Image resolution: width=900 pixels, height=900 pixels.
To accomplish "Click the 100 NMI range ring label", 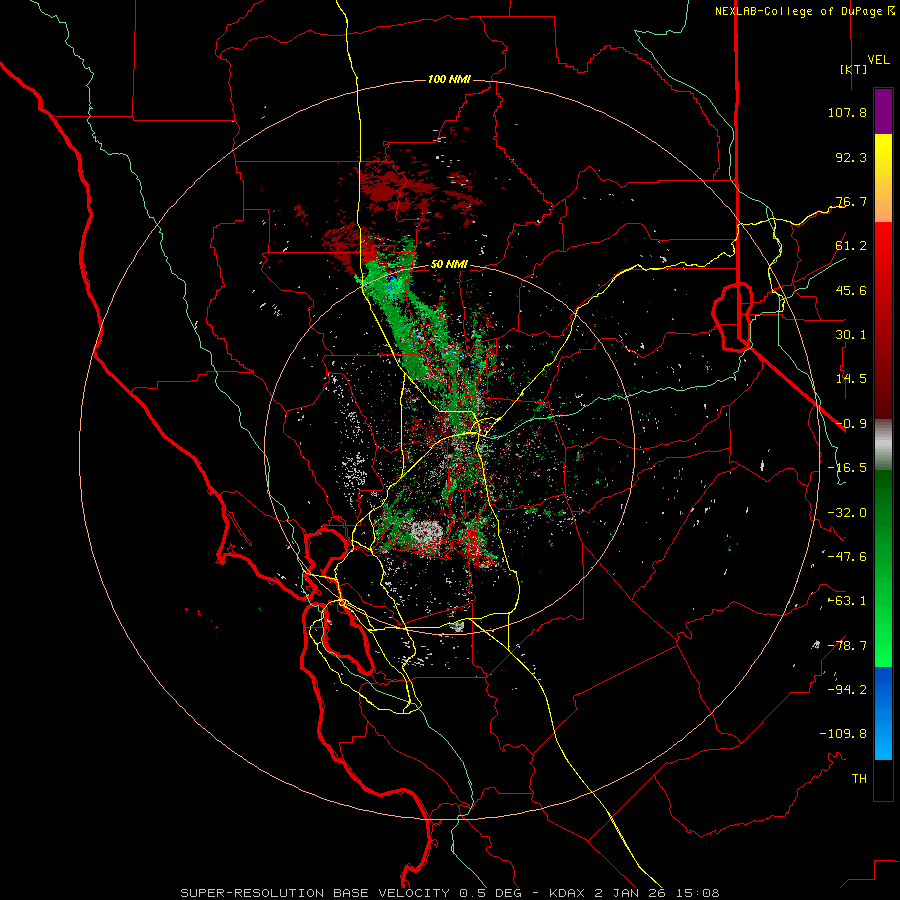I will tap(449, 79).
